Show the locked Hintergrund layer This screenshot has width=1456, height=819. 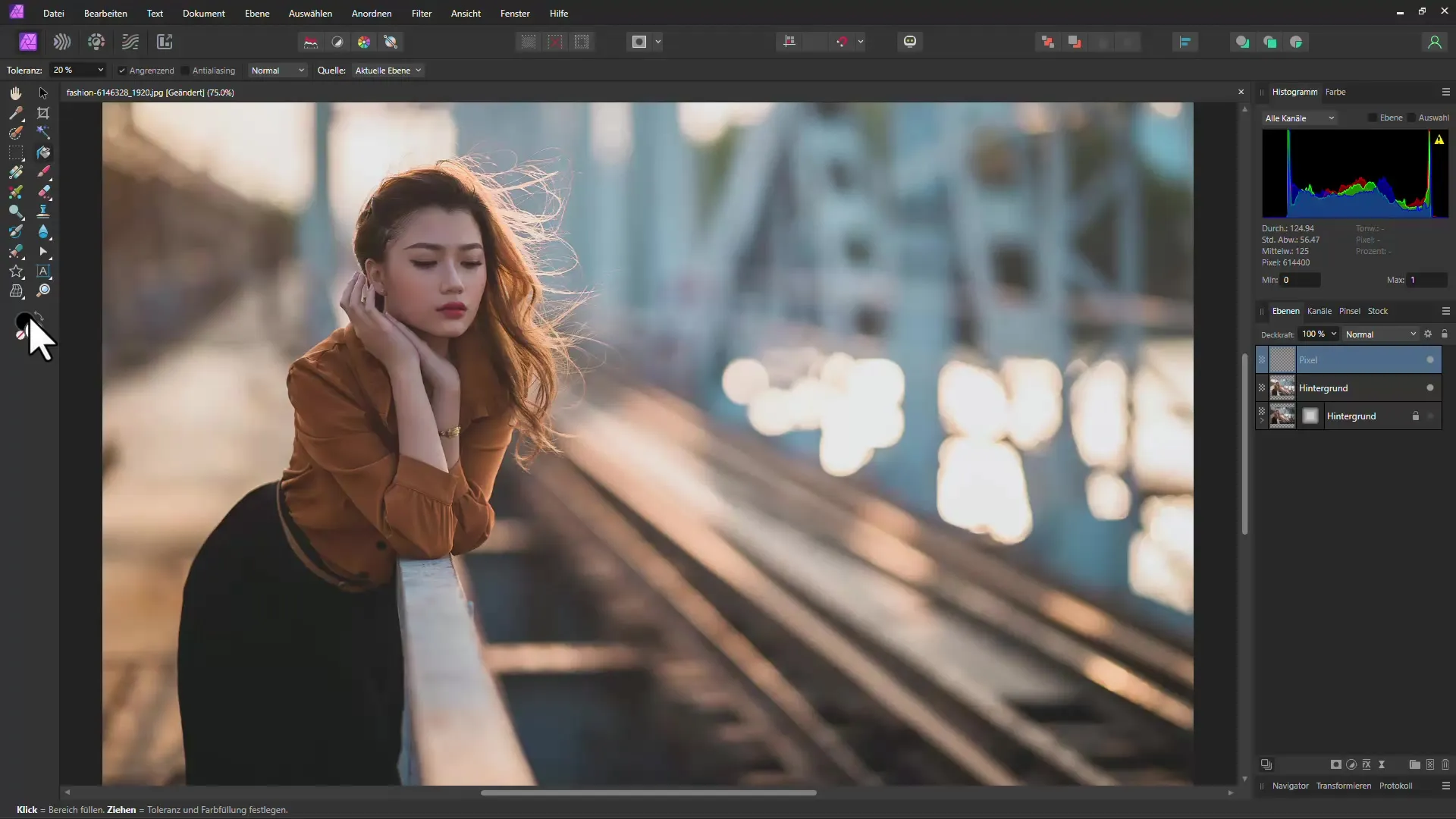coord(1430,416)
